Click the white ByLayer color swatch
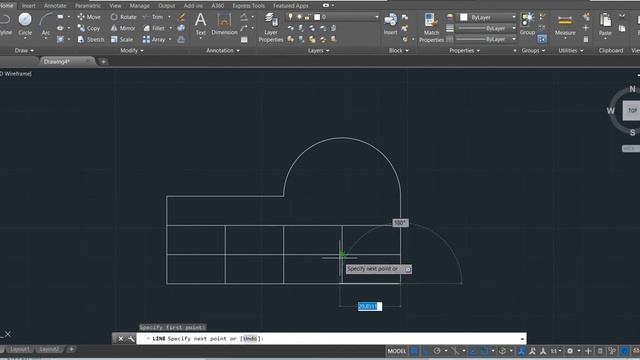Image resolution: width=640 pixels, height=360 pixels. click(464, 17)
